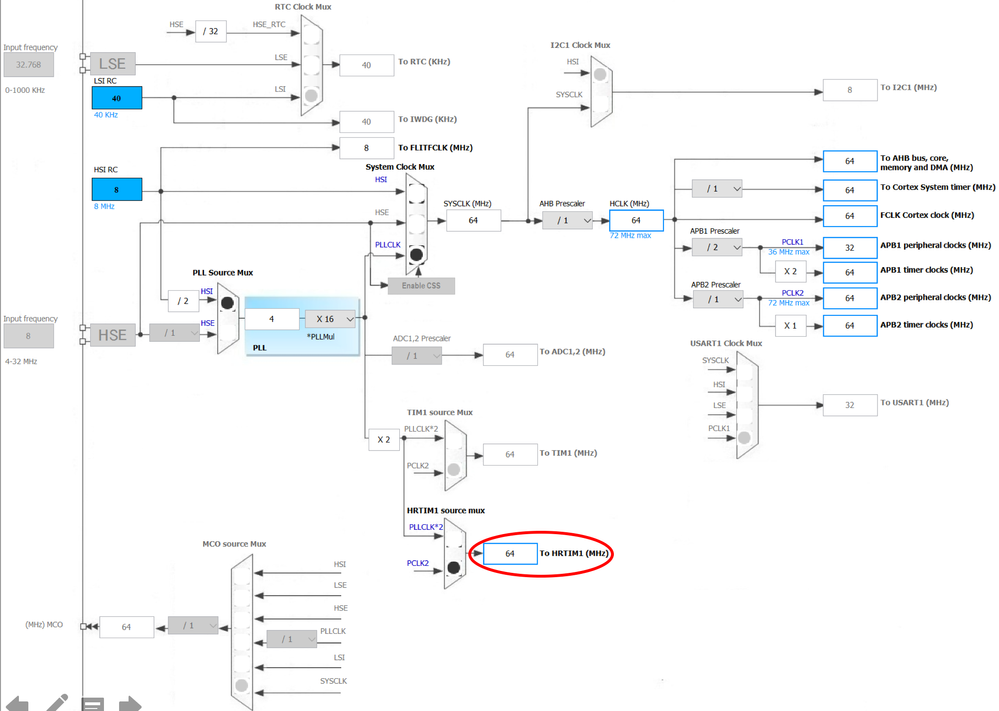Click the caption list icon at bottom
Image resolution: width=999 pixels, height=711 pixels.
pos(93,704)
